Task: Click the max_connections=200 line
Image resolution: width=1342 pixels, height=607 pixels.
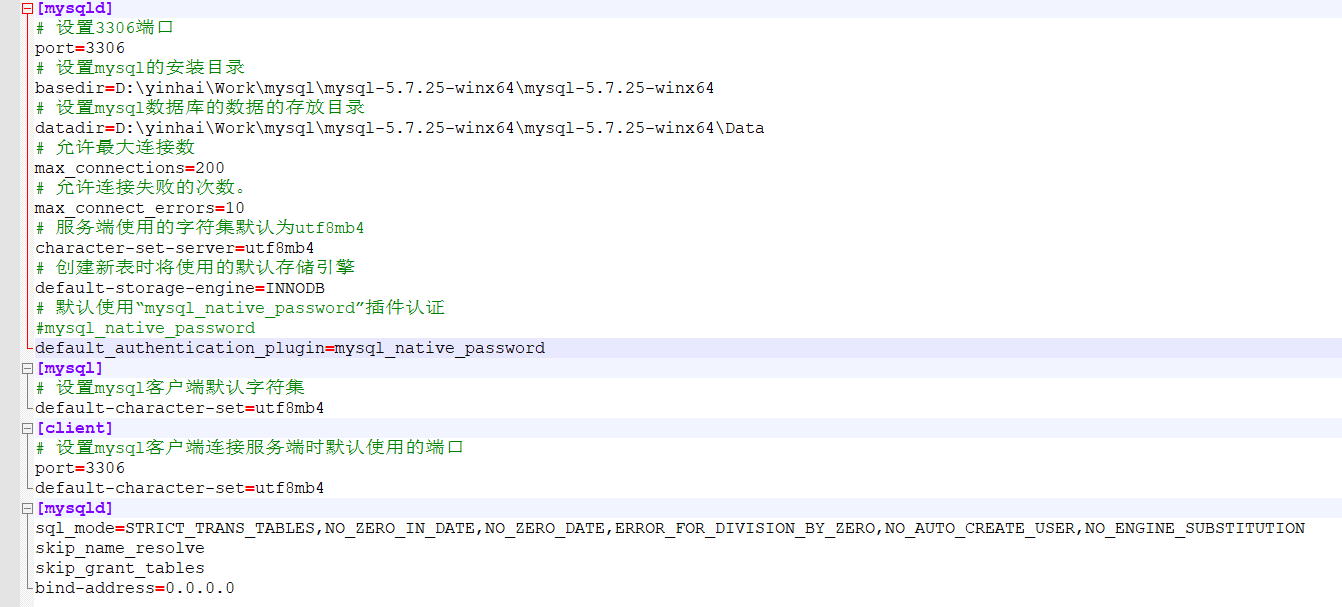Action: point(130,168)
